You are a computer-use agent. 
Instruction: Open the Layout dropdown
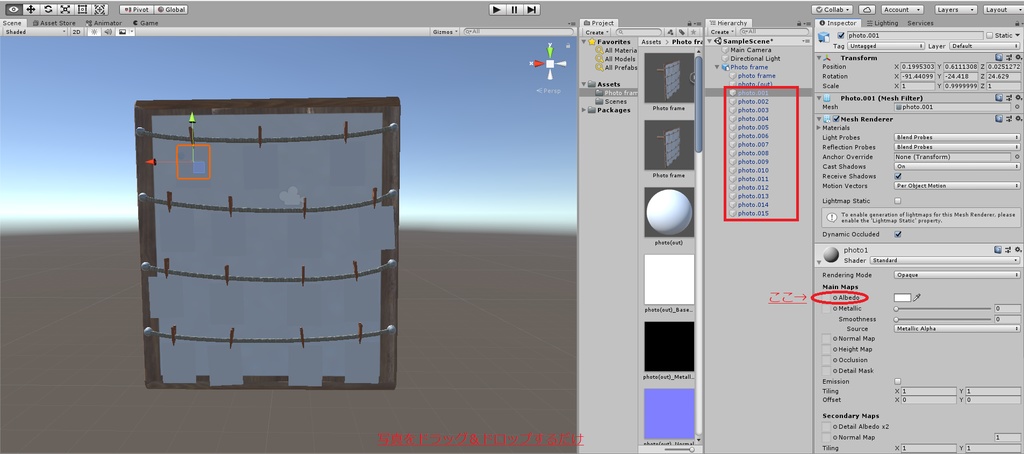(x=1002, y=10)
